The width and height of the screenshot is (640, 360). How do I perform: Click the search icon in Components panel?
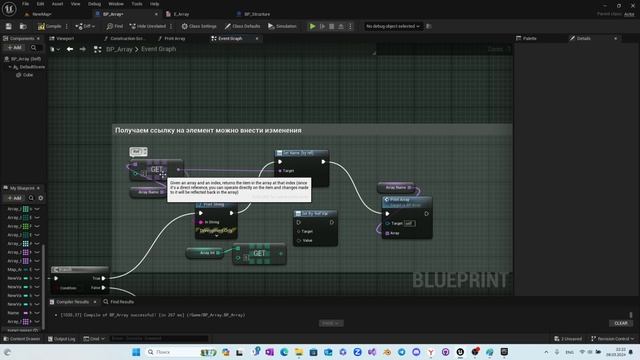click(34, 48)
